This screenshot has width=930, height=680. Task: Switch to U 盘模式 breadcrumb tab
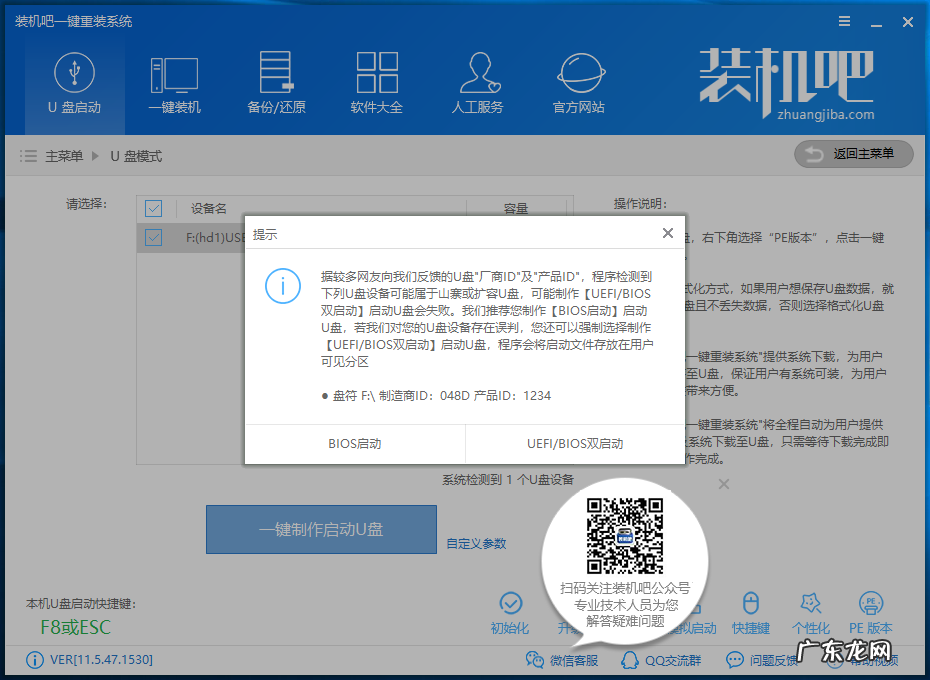(136, 155)
